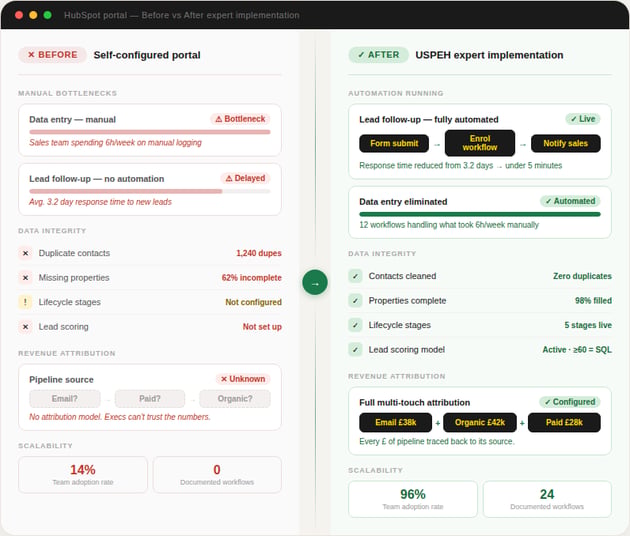Click the Paid £28k attribution chip

564,423
